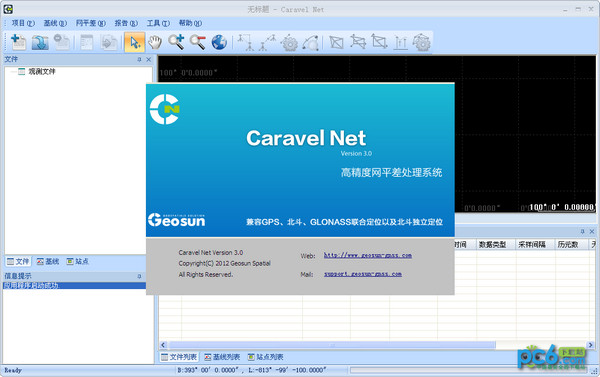Click the grayed properties sheet icon

click(x=87, y=42)
